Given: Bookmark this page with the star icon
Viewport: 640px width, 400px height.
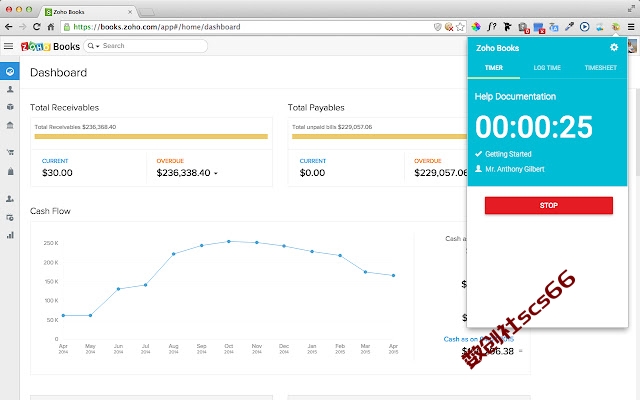Looking at the screenshot, I should coord(460,27).
